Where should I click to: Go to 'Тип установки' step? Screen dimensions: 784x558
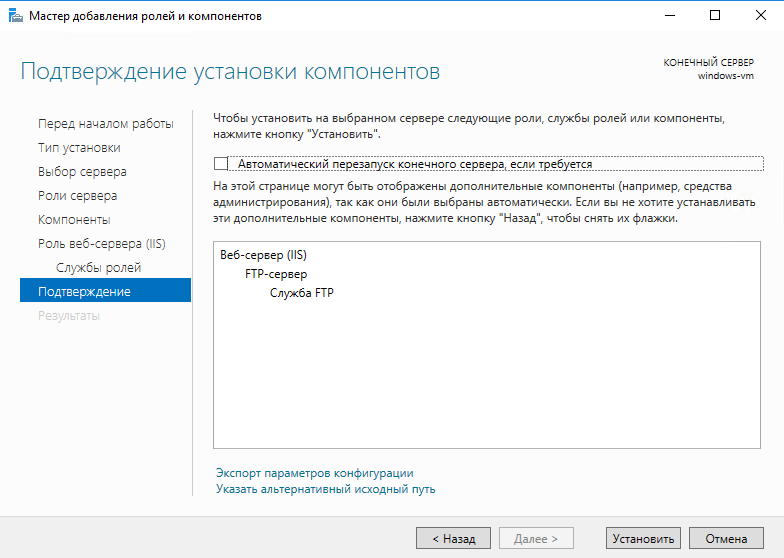(79, 148)
